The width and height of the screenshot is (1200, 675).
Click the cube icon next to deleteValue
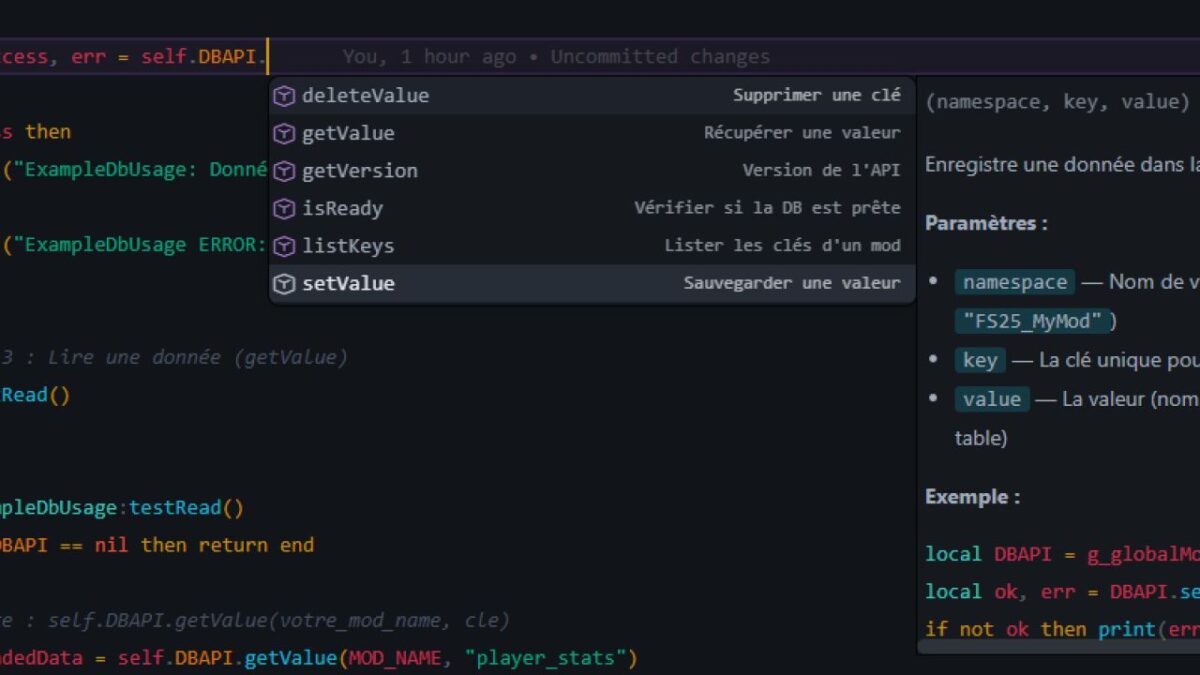tap(284, 96)
